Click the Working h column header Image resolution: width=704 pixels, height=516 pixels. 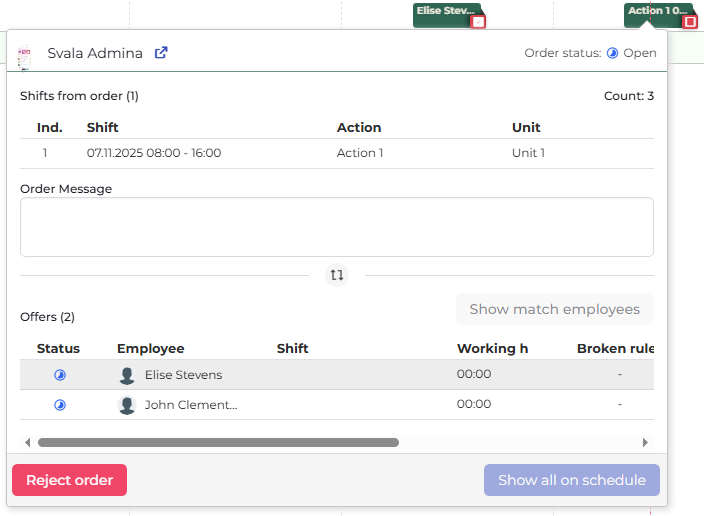pyautogui.click(x=492, y=349)
